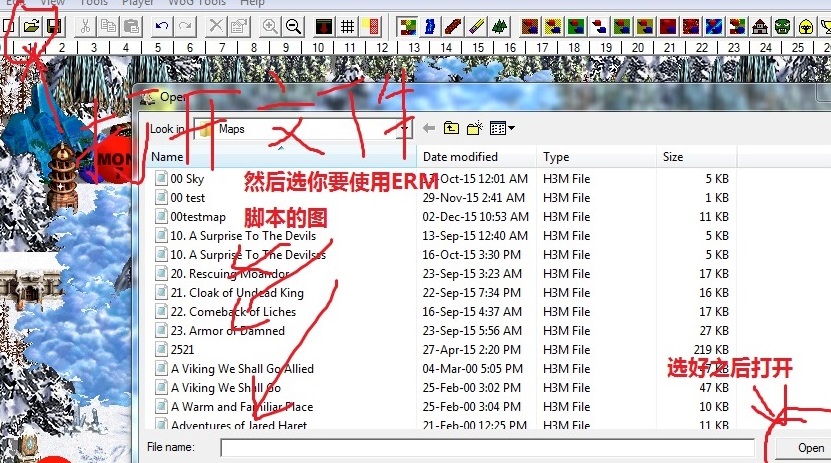Select the file 00testmap
This screenshot has height=463, width=831.
pos(198,217)
